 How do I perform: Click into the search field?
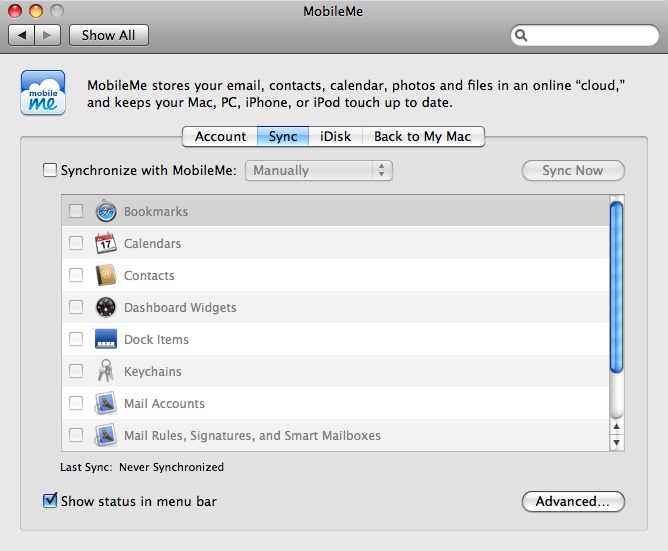coord(585,35)
